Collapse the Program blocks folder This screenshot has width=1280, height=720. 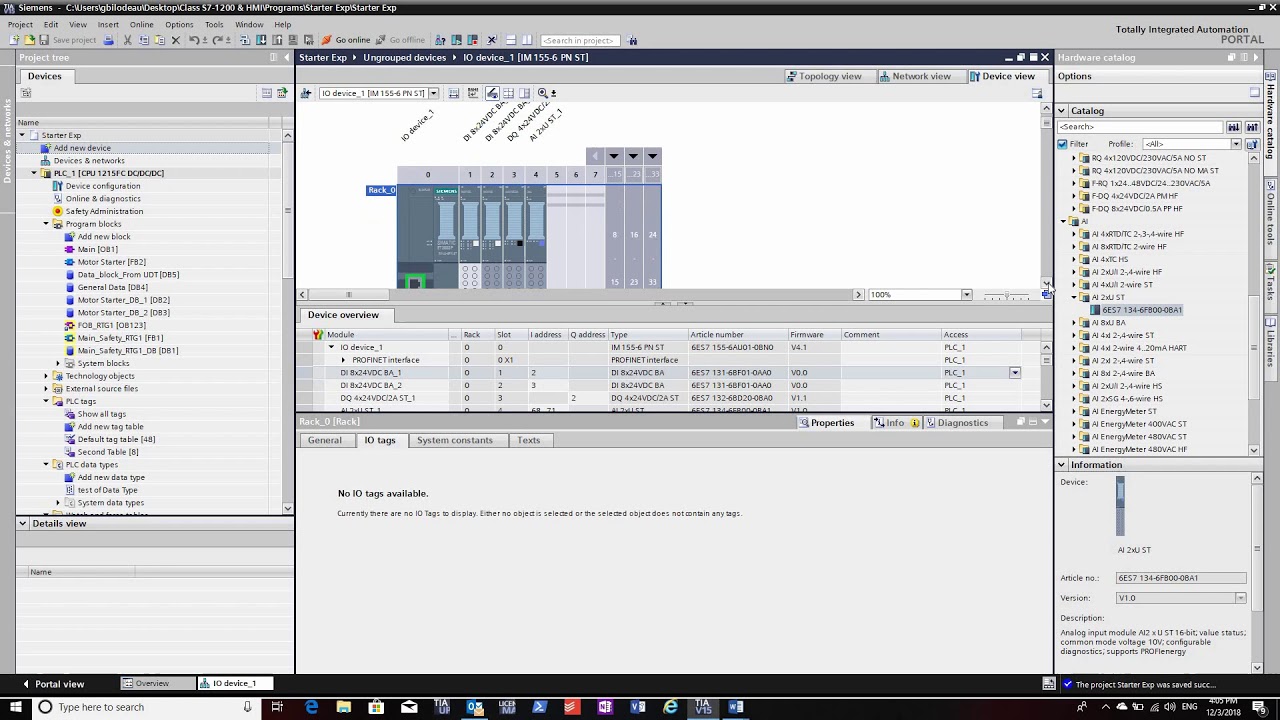(46, 224)
